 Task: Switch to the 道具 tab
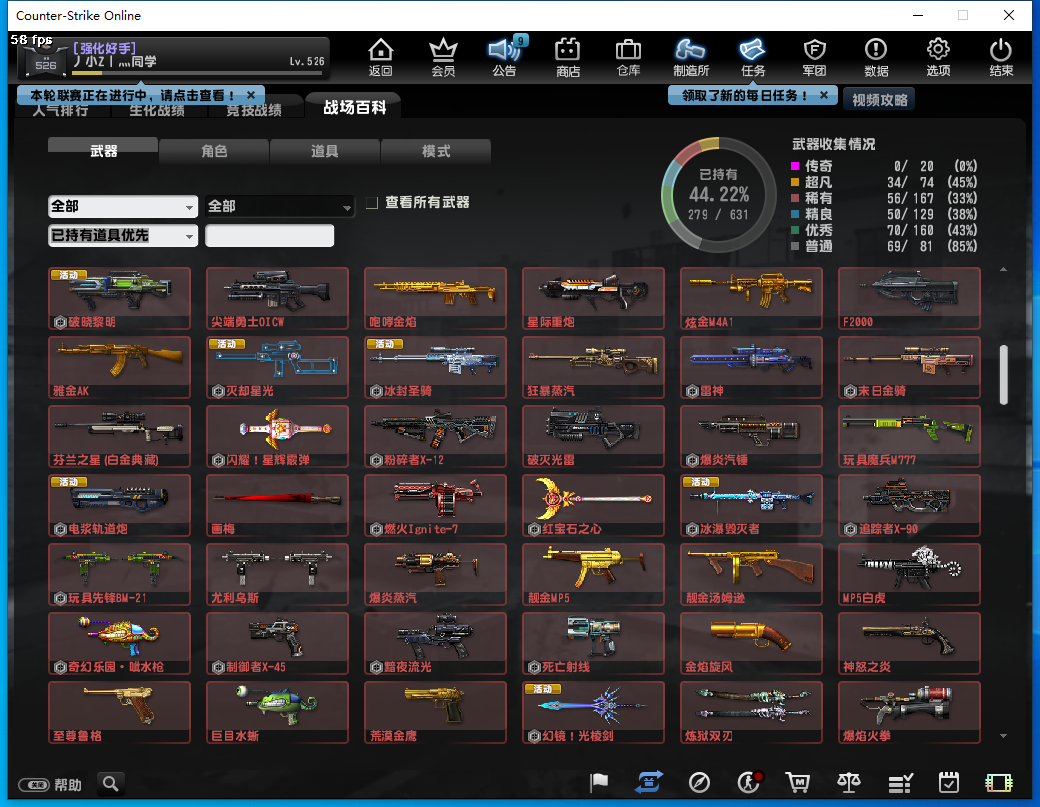(325, 151)
